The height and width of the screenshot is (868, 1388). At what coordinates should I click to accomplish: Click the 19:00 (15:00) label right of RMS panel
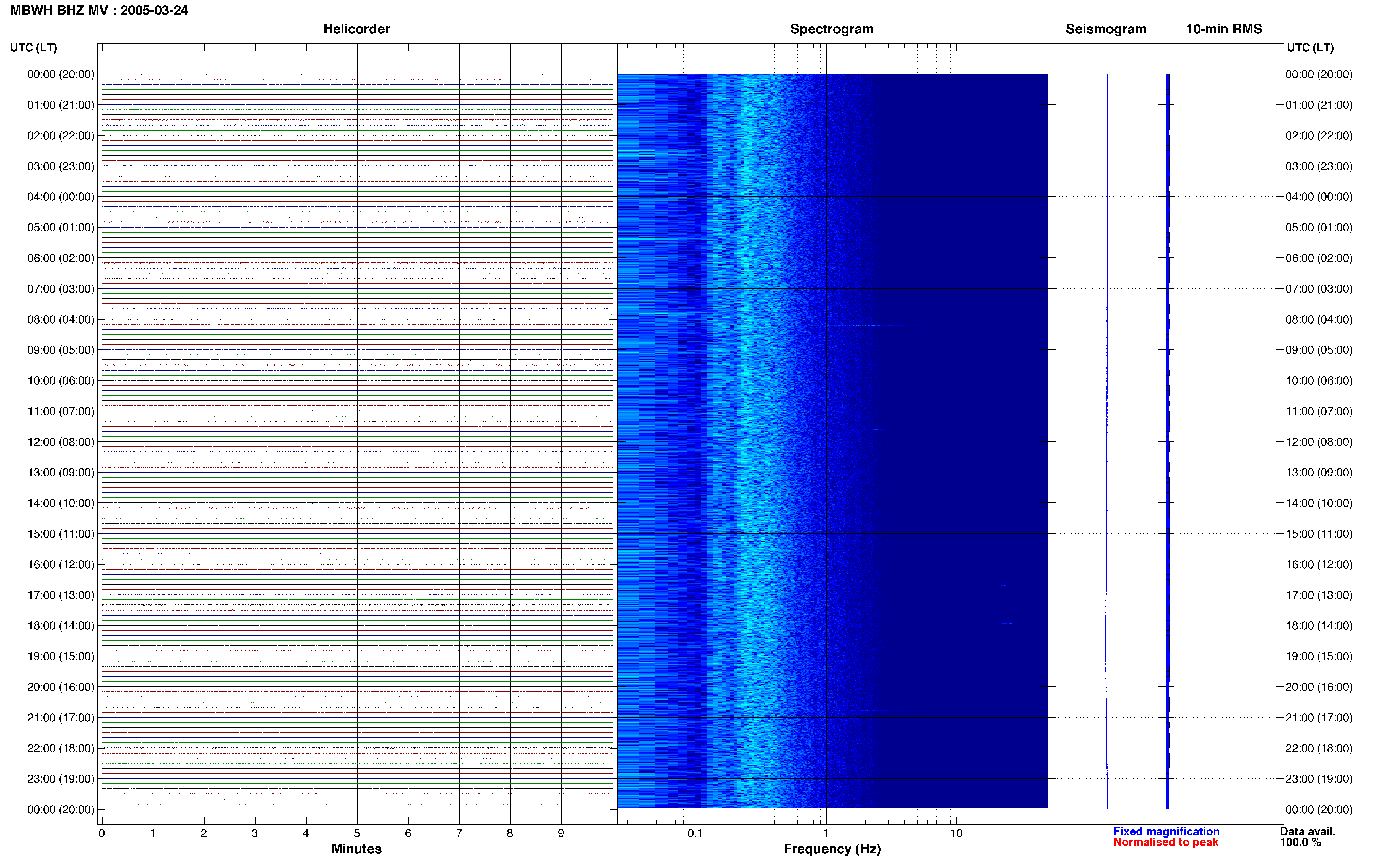tap(1319, 656)
